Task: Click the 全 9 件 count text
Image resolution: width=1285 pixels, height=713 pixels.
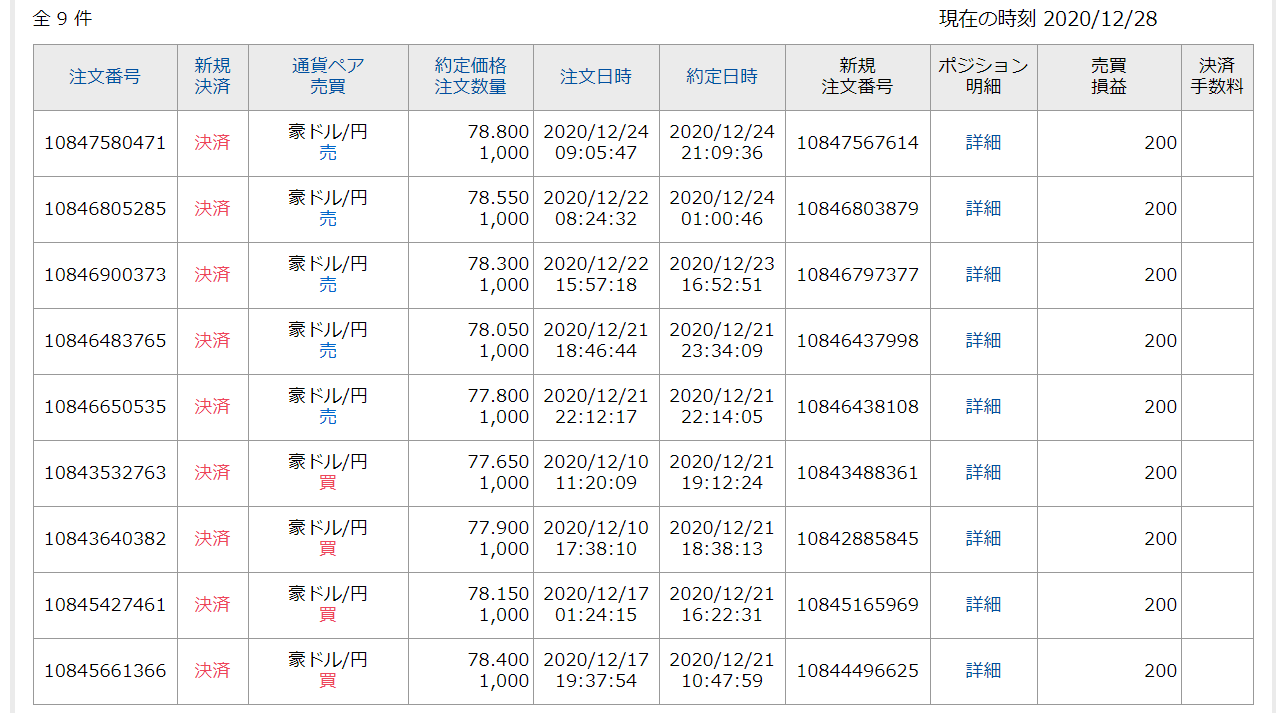Action: pyautogui.click(x=62, y=19)
